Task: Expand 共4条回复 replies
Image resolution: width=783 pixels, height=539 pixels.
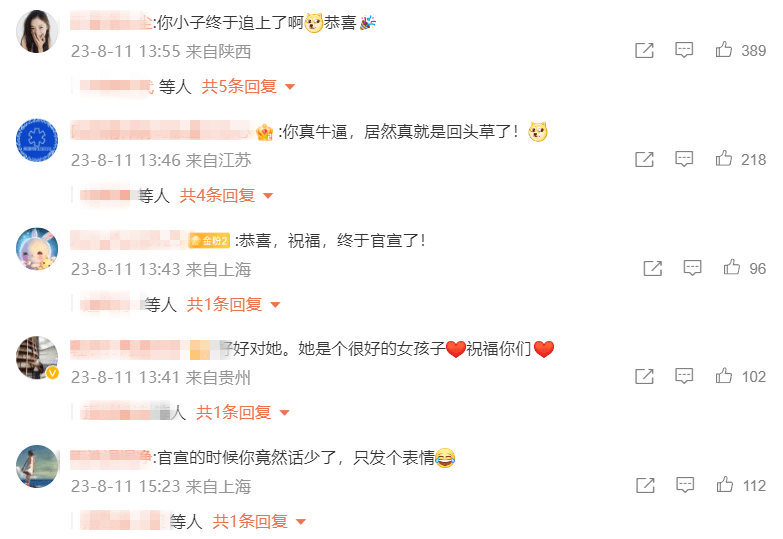Action: tap(226, 195)
